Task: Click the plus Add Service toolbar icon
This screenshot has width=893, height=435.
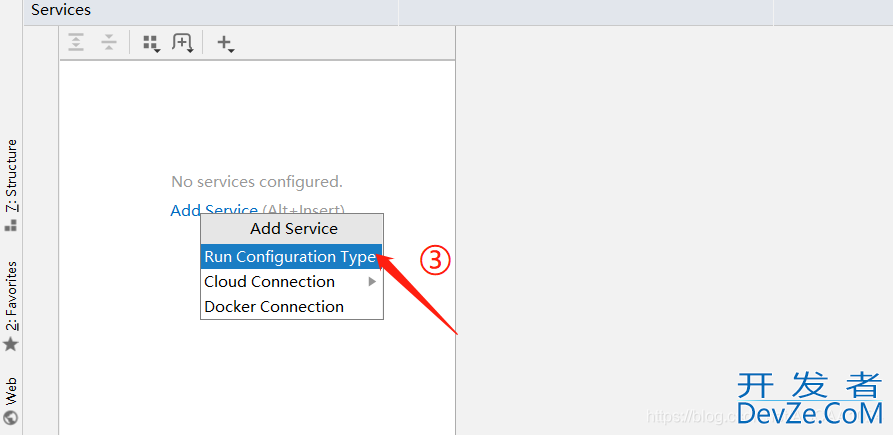Action: [226, 43]
